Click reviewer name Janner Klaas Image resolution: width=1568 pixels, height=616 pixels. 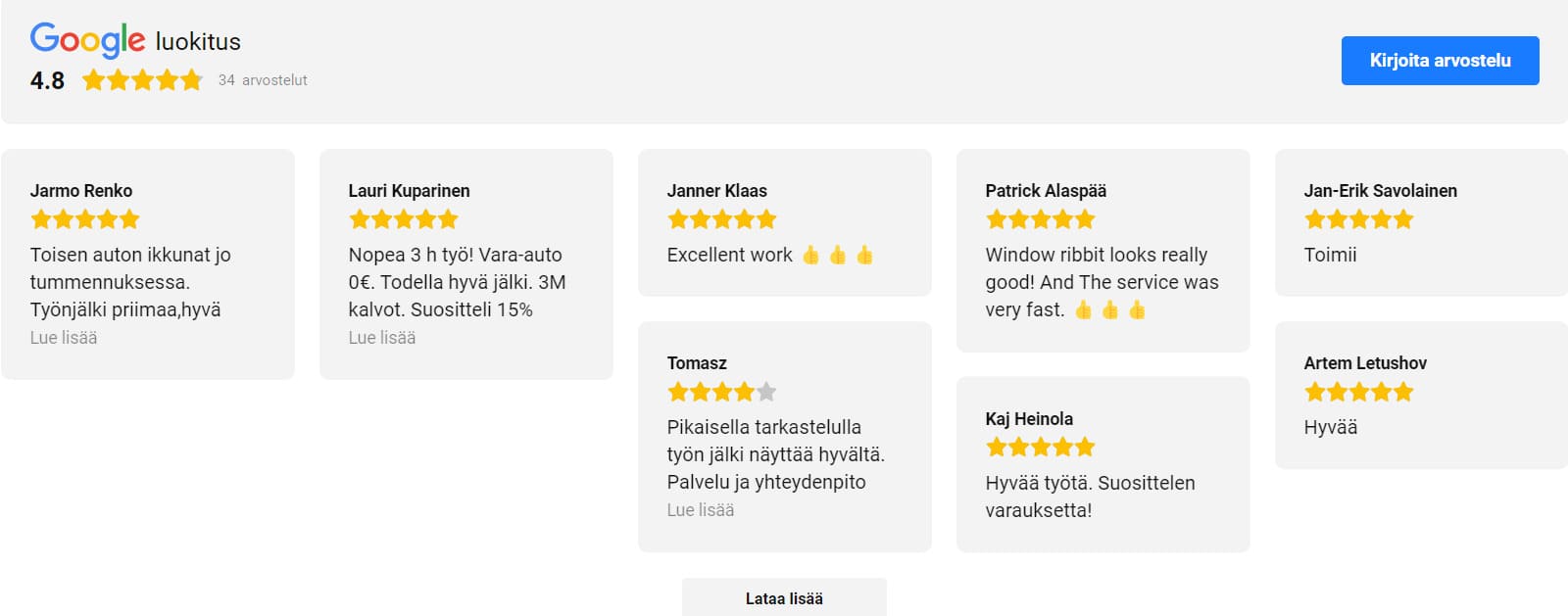click(718, 191)
